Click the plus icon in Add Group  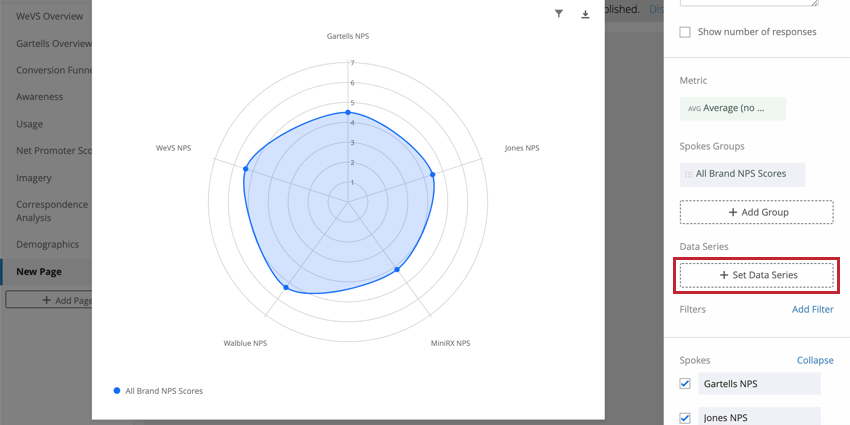tap(732, 212)
